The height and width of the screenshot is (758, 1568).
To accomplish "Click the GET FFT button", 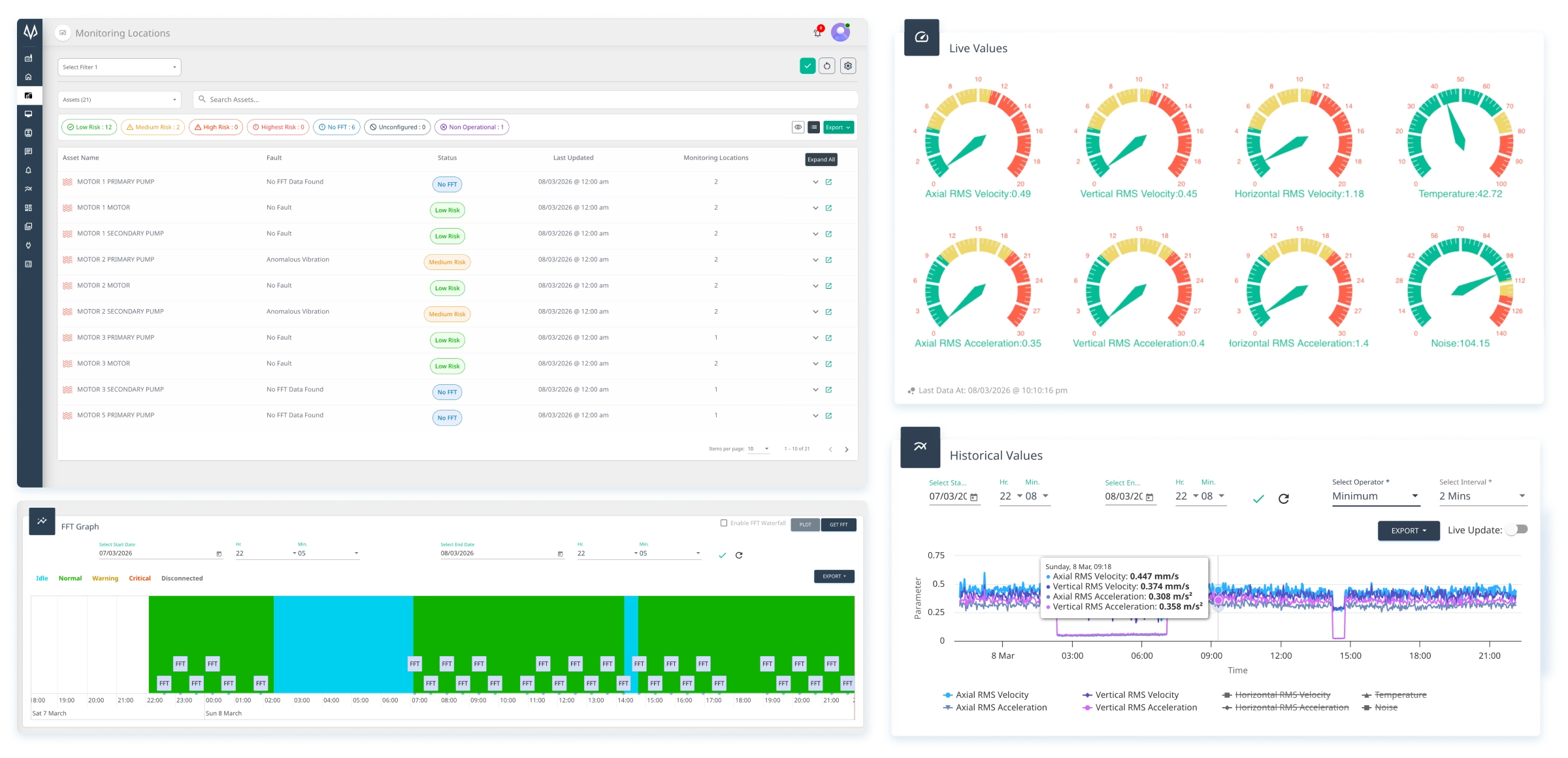I will click(x=838, y=525).
